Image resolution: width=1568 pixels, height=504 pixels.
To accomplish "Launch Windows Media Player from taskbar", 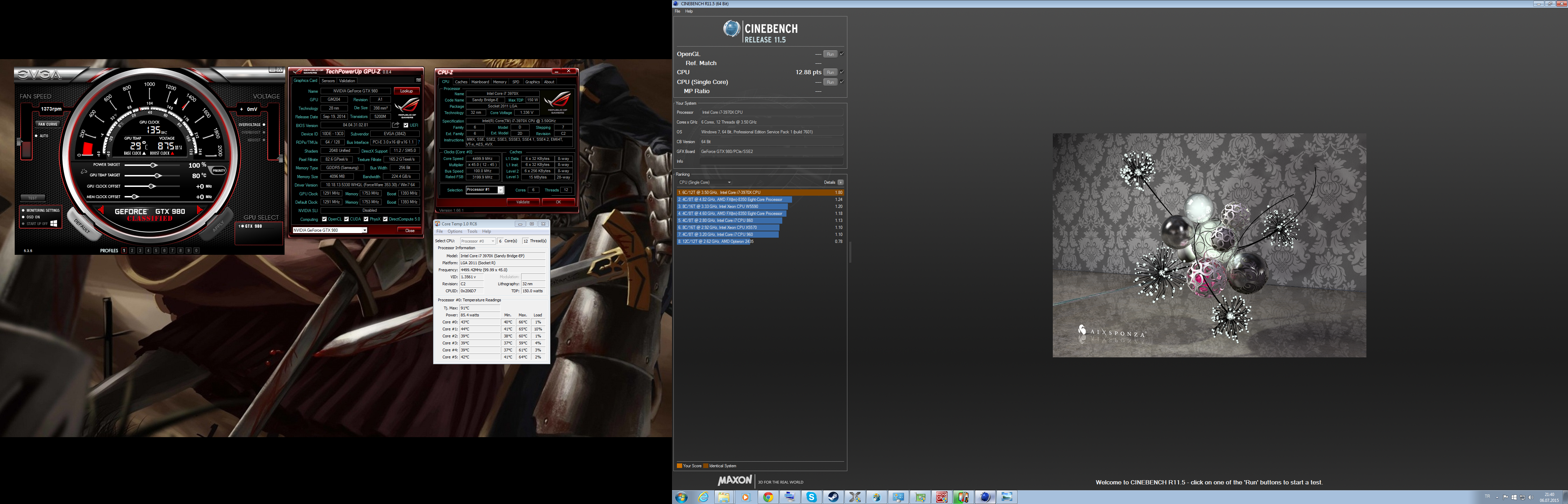I will tap(745, 497).
